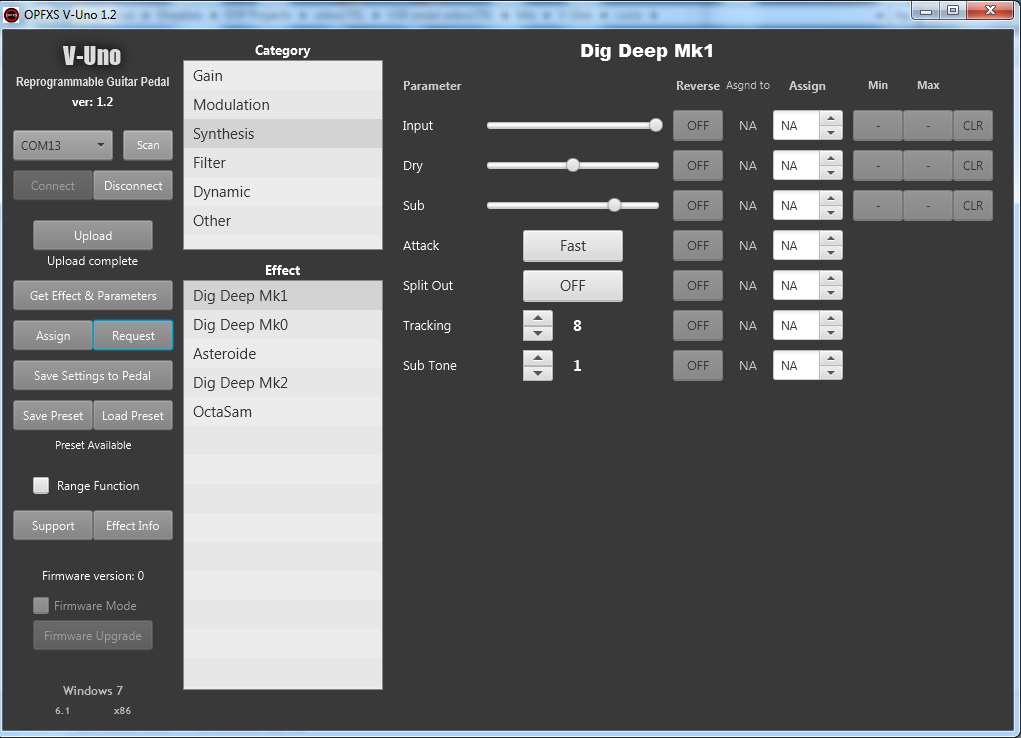
Task: Select the Synthesis category
Action: (283, 134)
